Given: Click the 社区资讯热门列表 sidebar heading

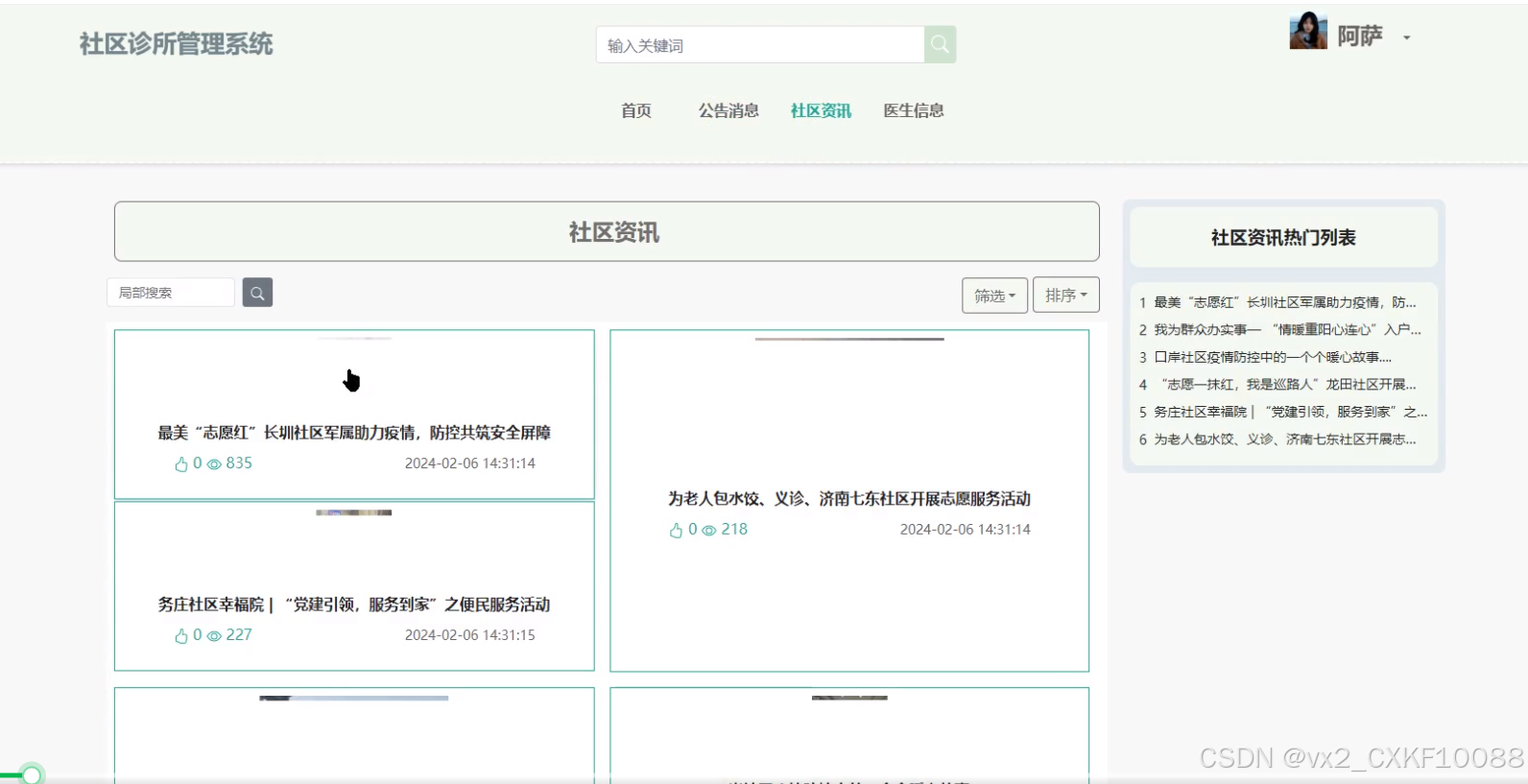Looking at the screenshot, I should (1283, 238).
